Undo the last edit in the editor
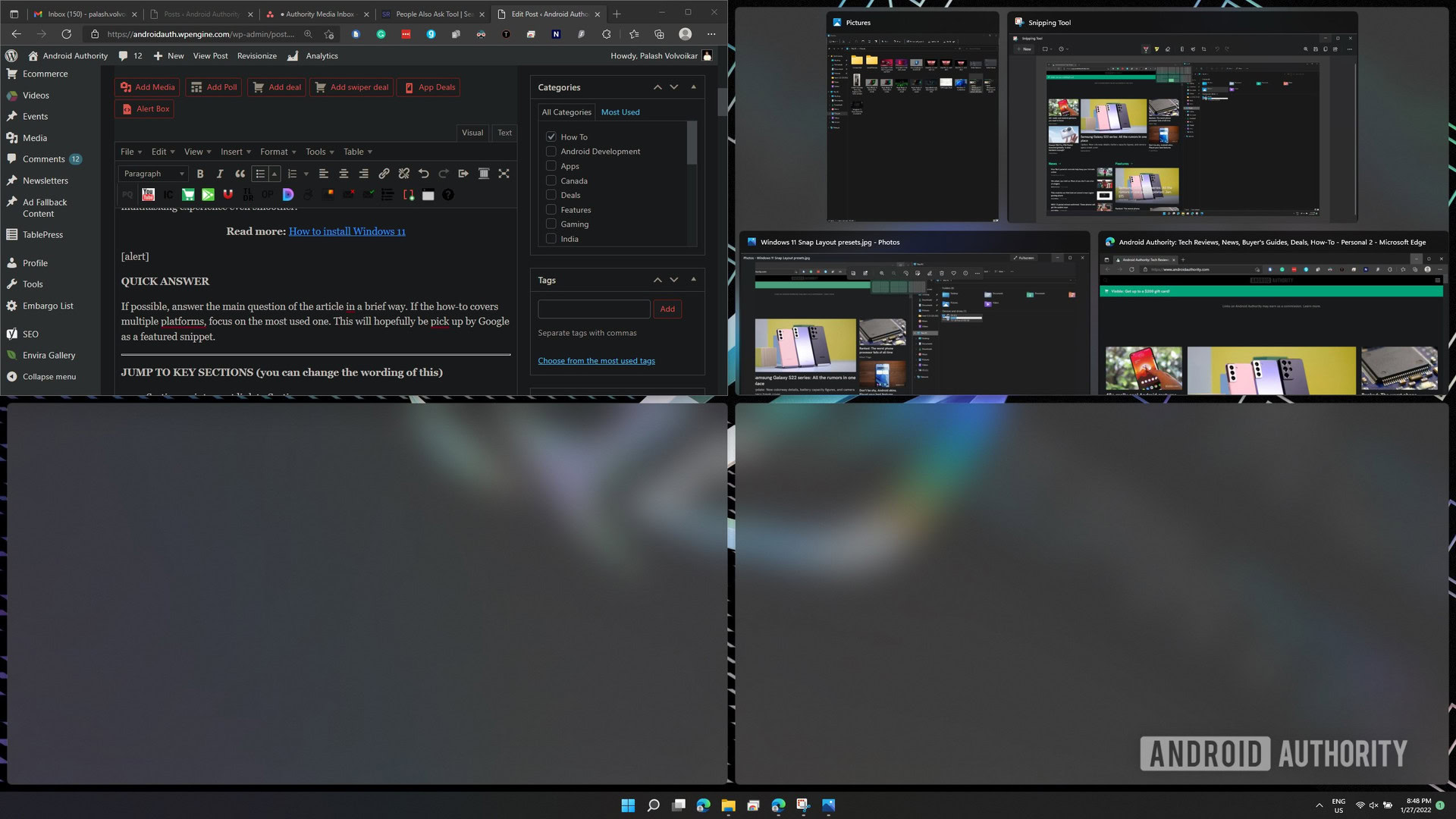This screenshot has width=1456, height=819. (x=423, y=174)
